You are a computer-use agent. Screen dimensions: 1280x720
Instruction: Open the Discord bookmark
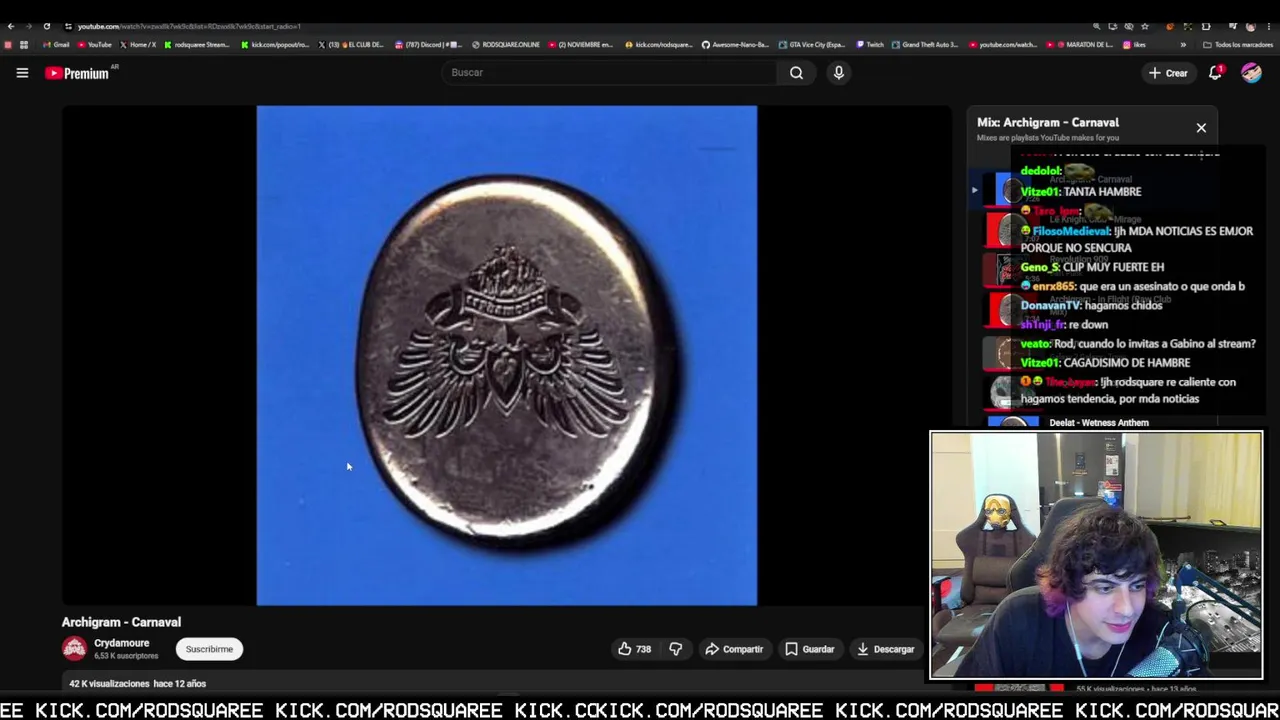429,45
